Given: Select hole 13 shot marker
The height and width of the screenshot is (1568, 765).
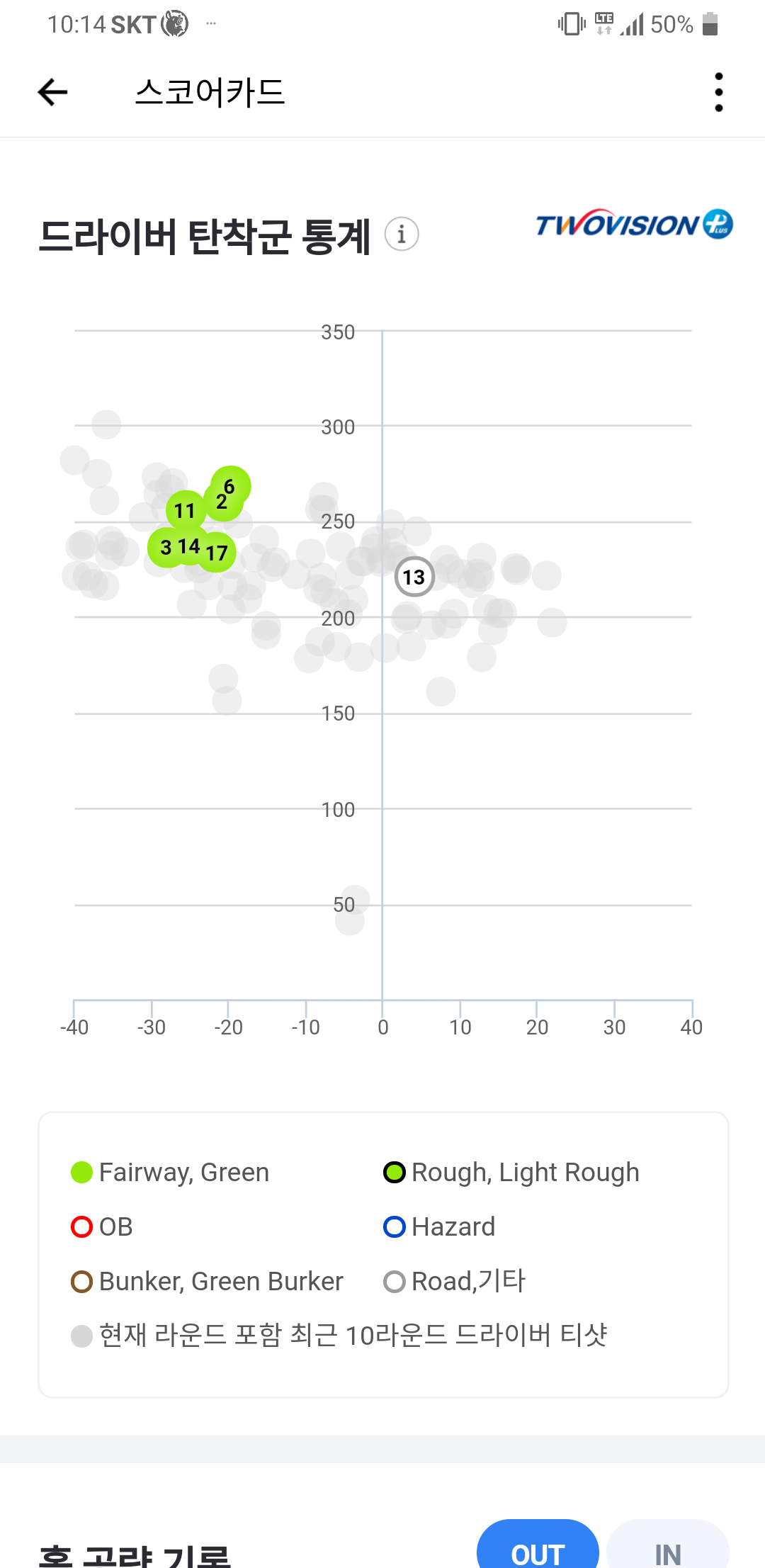Looking at the screenshot, I should [414, 577].
